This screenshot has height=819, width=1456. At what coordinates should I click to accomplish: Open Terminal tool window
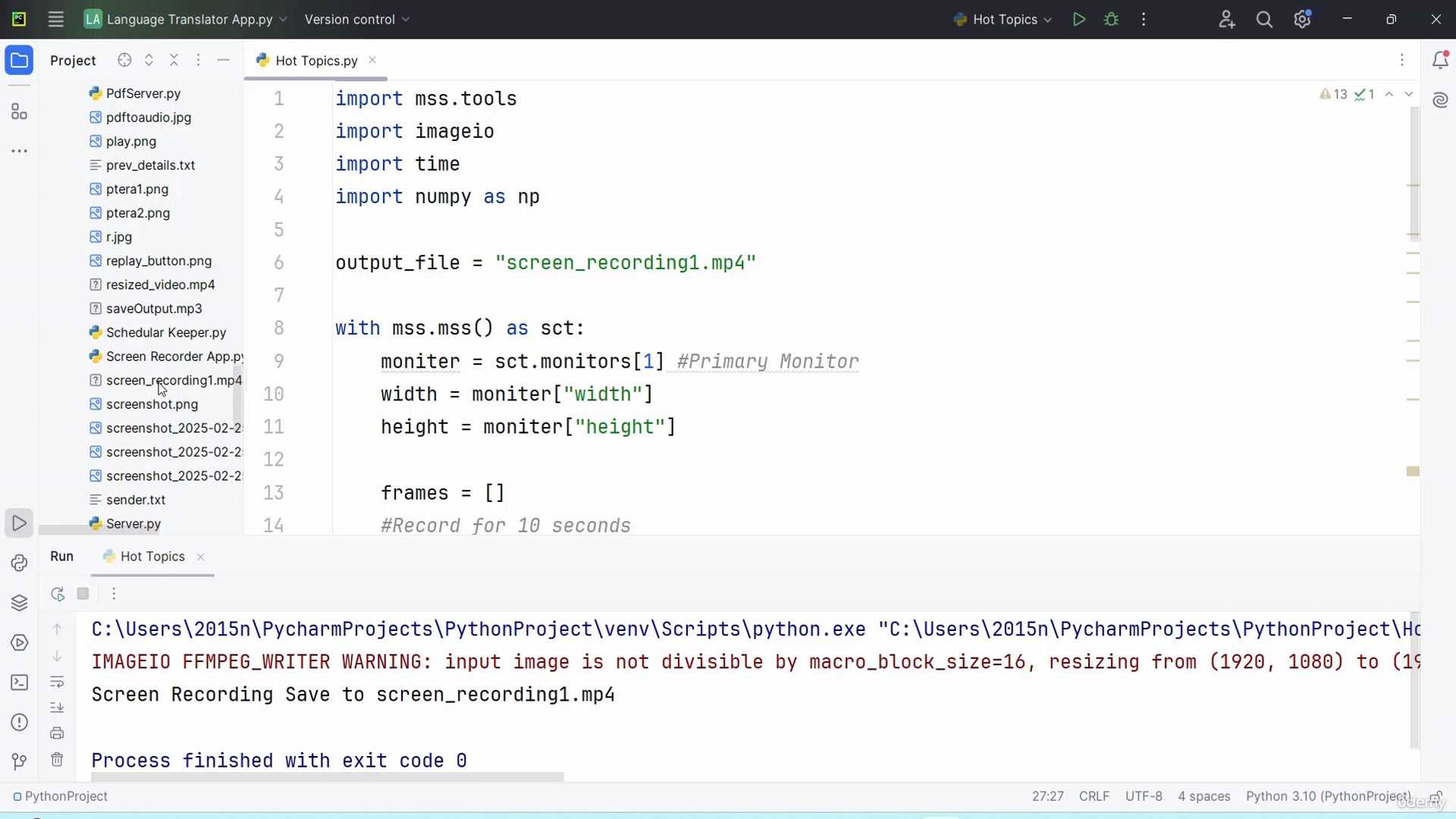pos(19,682)
